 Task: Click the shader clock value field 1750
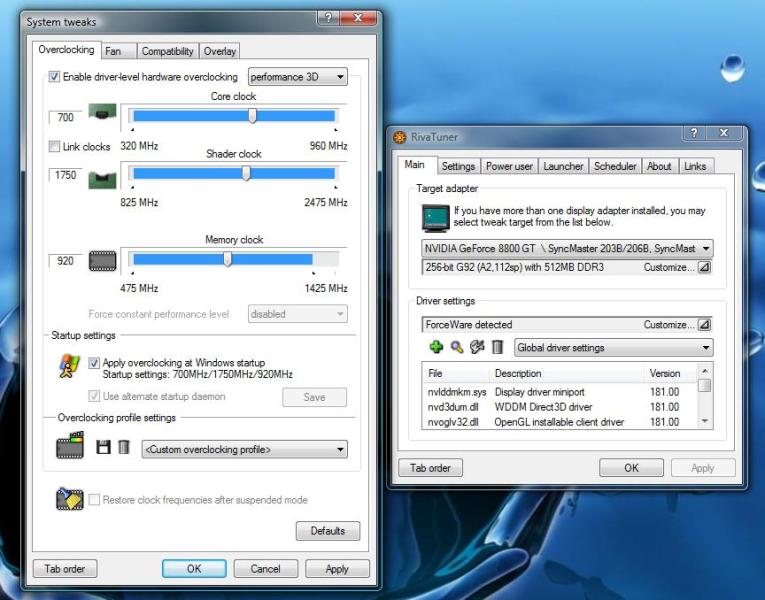(x=65, y=175)
